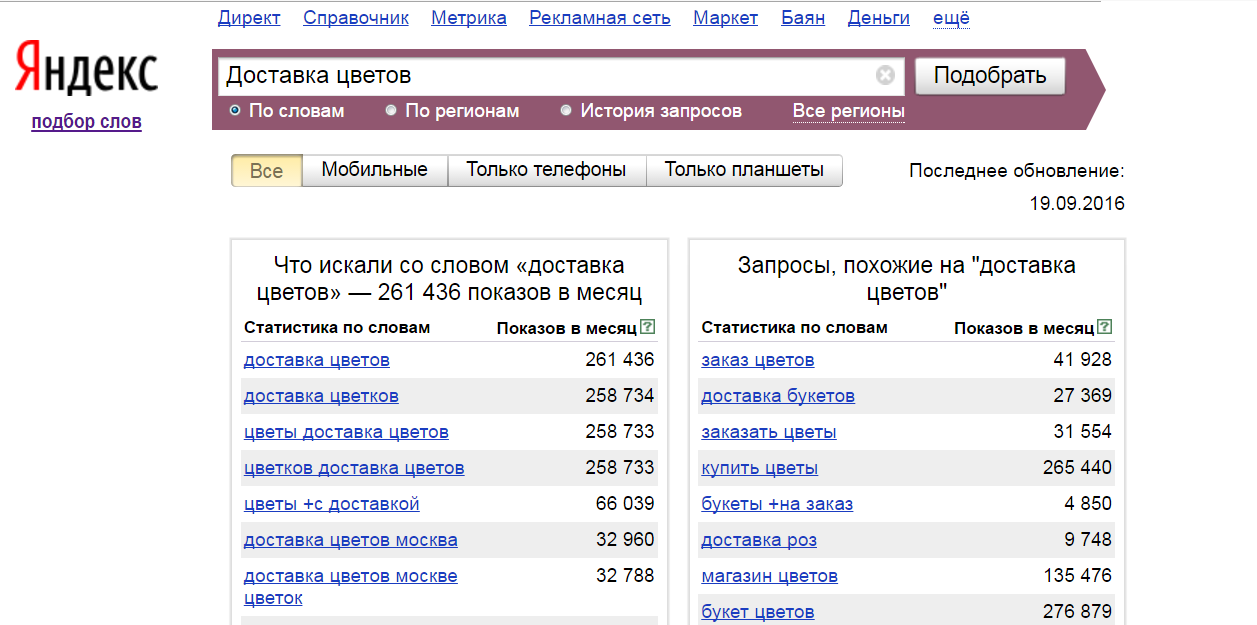Select the Только телефоны tab
Viewport: 1257px width, 625px height.
[548, 170]
